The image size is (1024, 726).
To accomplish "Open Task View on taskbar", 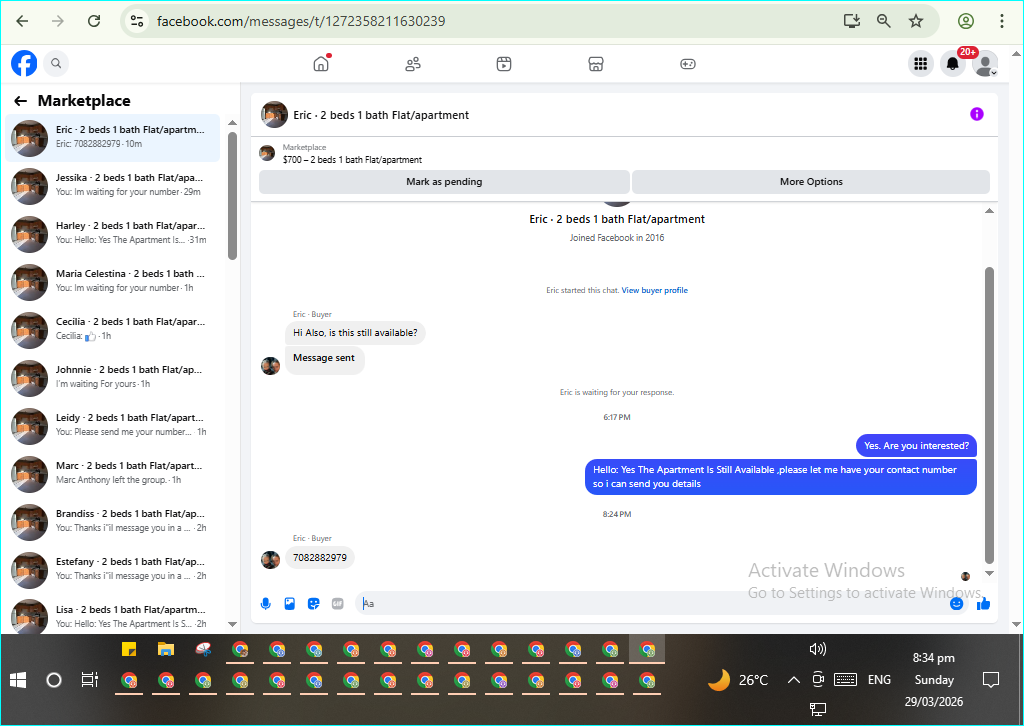I will (x=89, y=680).
